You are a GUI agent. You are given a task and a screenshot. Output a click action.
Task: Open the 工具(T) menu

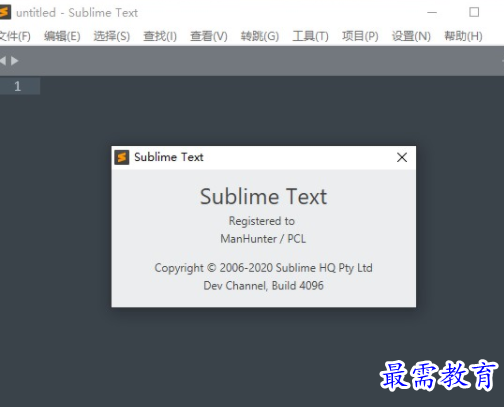pyautogui.click(x=310, y=36)
